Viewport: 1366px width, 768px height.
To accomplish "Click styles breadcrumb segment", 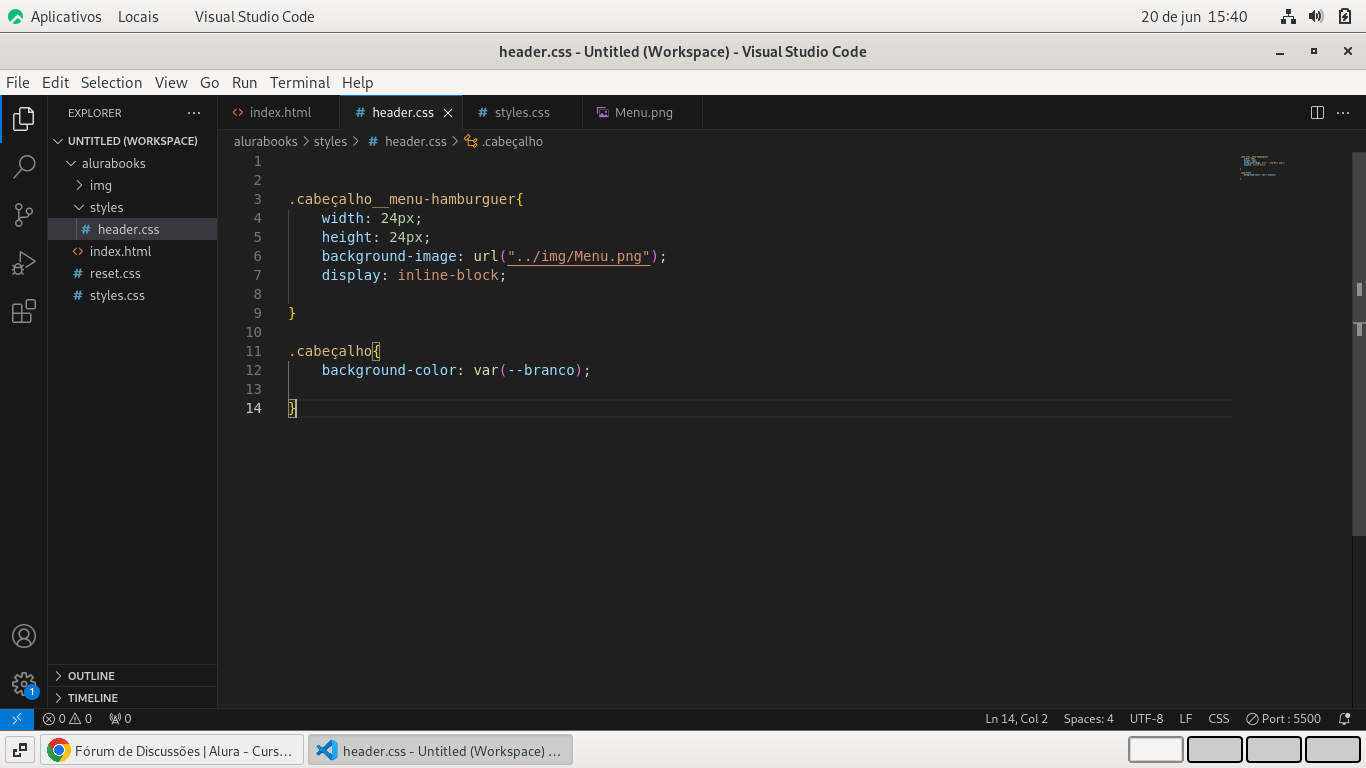I will tap(330, 142).
